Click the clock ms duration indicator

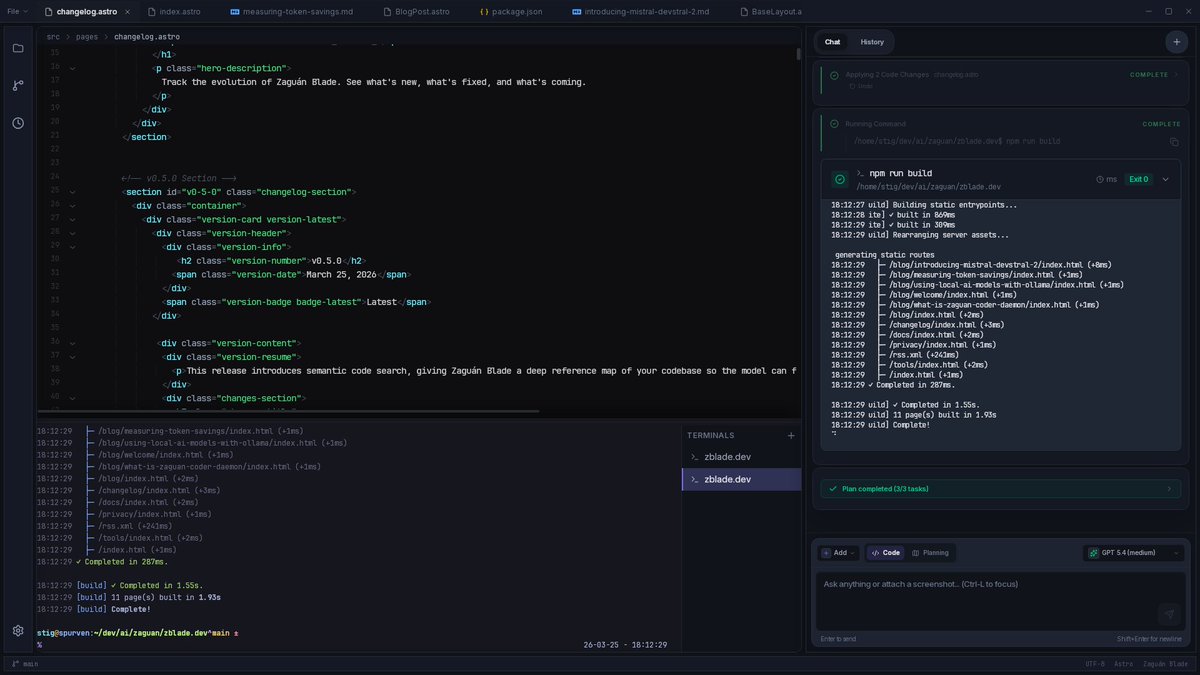coord(1106,179)
